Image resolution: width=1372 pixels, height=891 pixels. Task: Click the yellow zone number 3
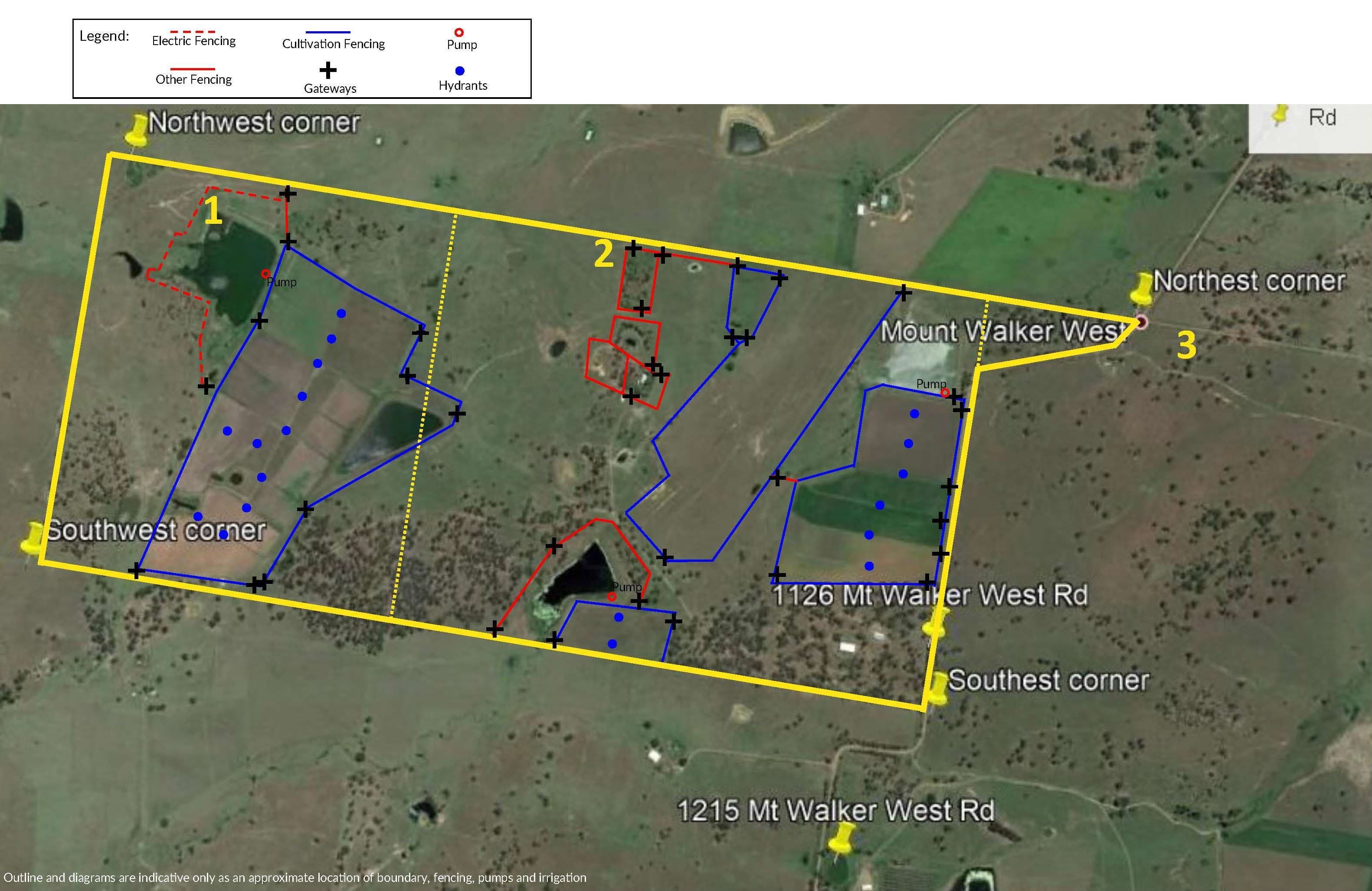[x=1186, y=345]
